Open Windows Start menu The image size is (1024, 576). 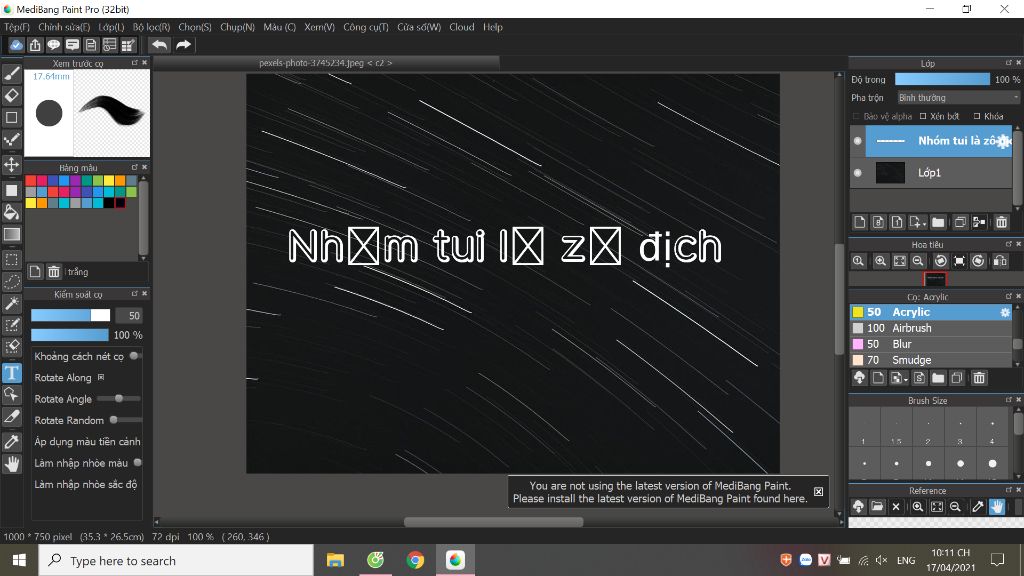click(19, 560)
